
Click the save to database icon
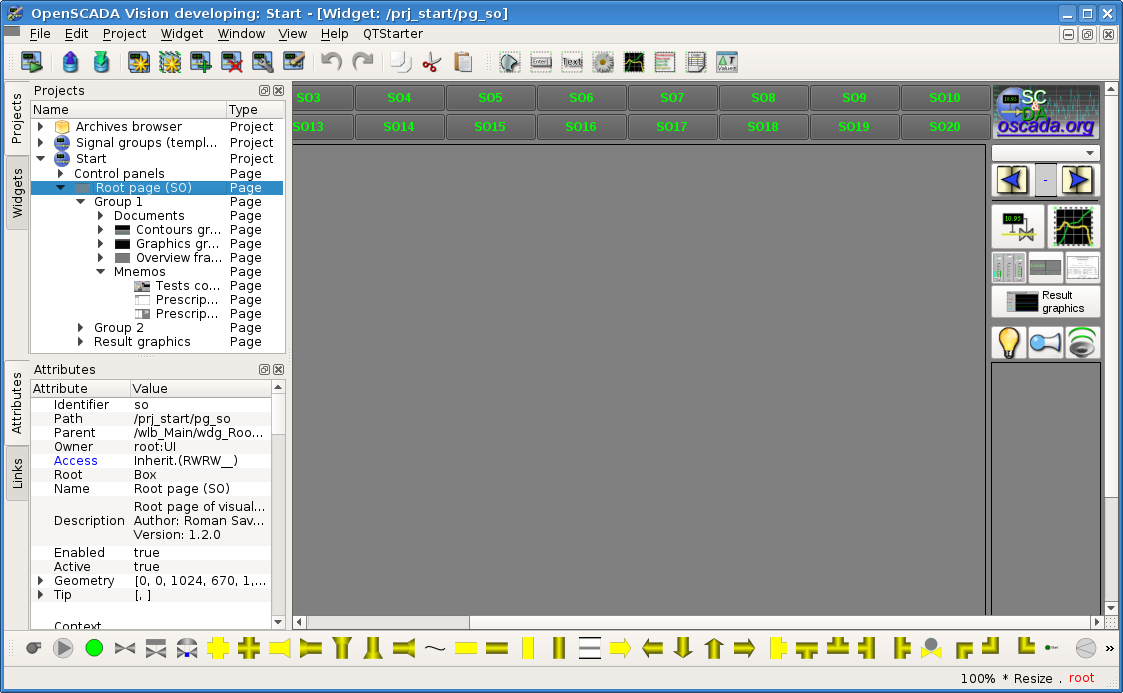(102, 62)
